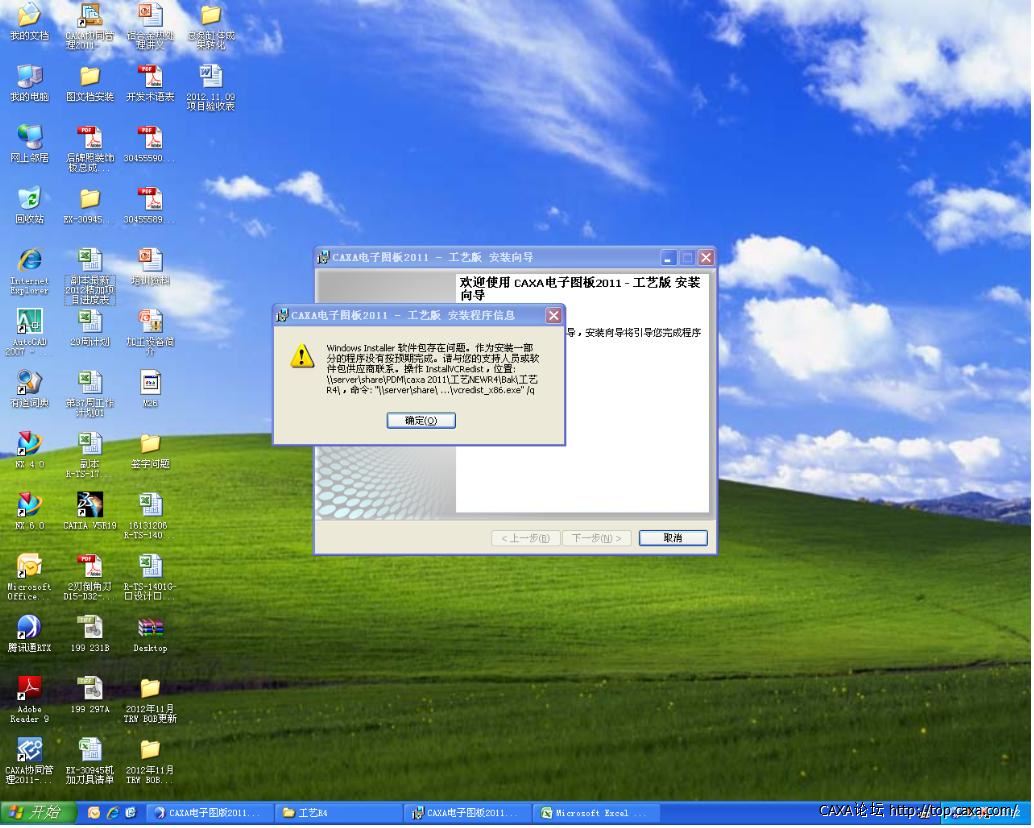The width and height of the screenshot is (1034, 828).
Task: Select the 开发术语表 PDF file
Action: tap(150, 83)
